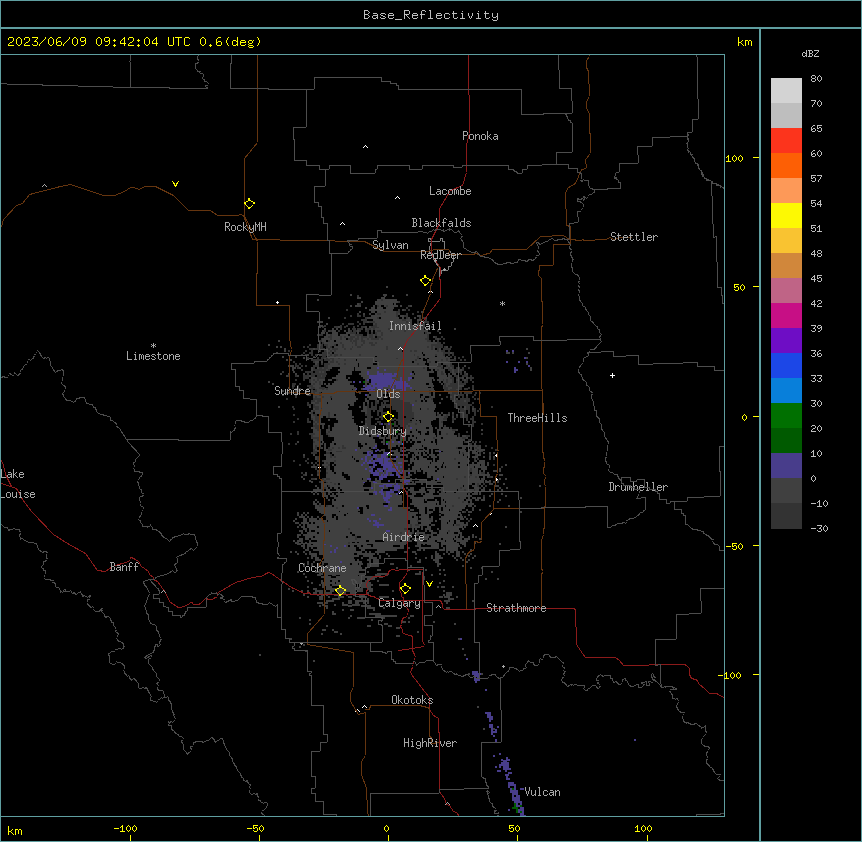Click the Okotoks label

click(412, 700)
